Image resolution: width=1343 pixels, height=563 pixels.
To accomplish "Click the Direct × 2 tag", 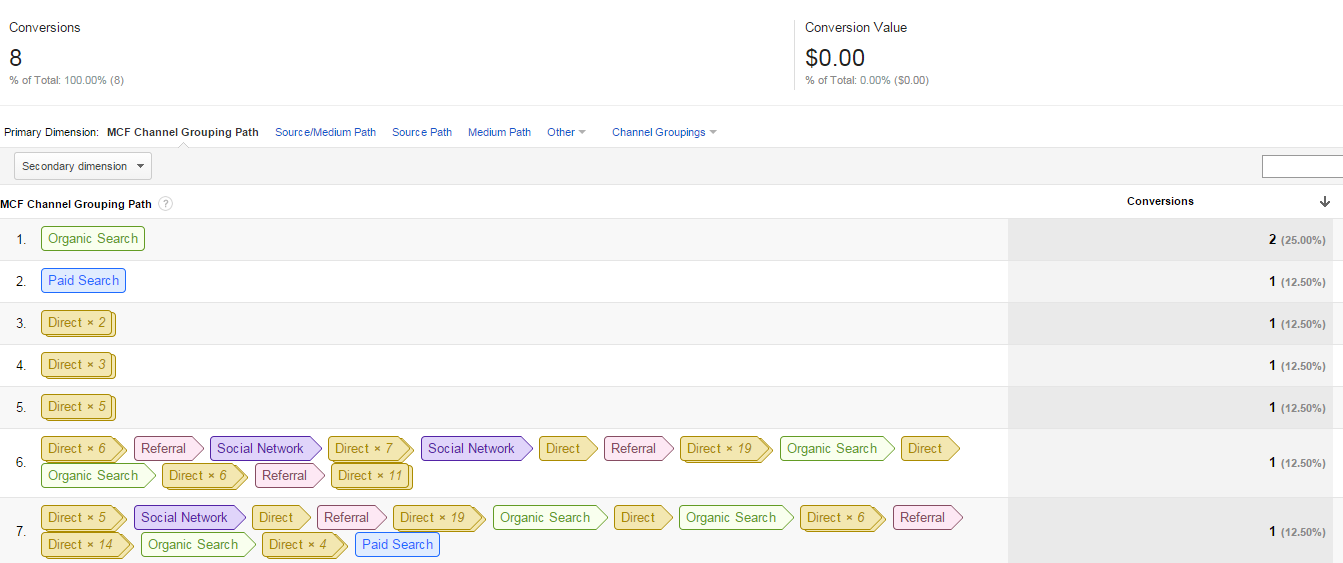I will 78,323.
